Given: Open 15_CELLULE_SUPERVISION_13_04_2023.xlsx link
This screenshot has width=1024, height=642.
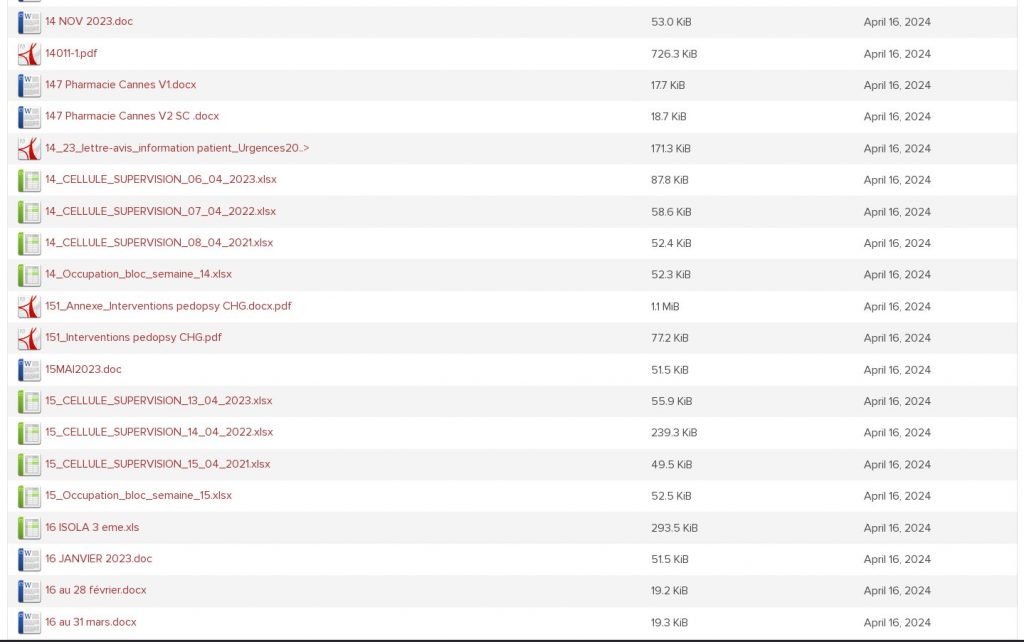Looking at the screenshot, I should (158, 401).
